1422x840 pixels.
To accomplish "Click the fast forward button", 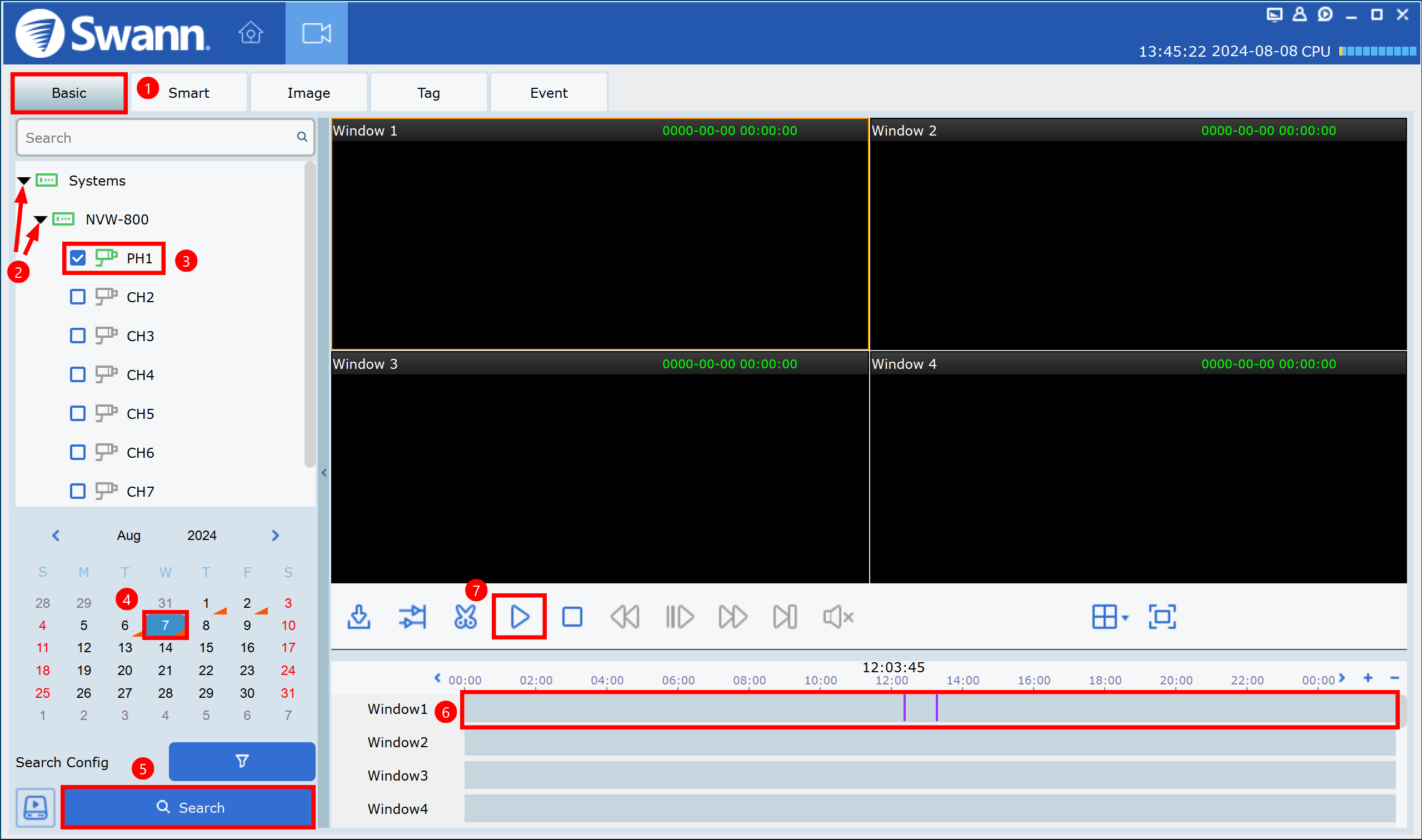I will pyautogui.click(x=732, y=617).
